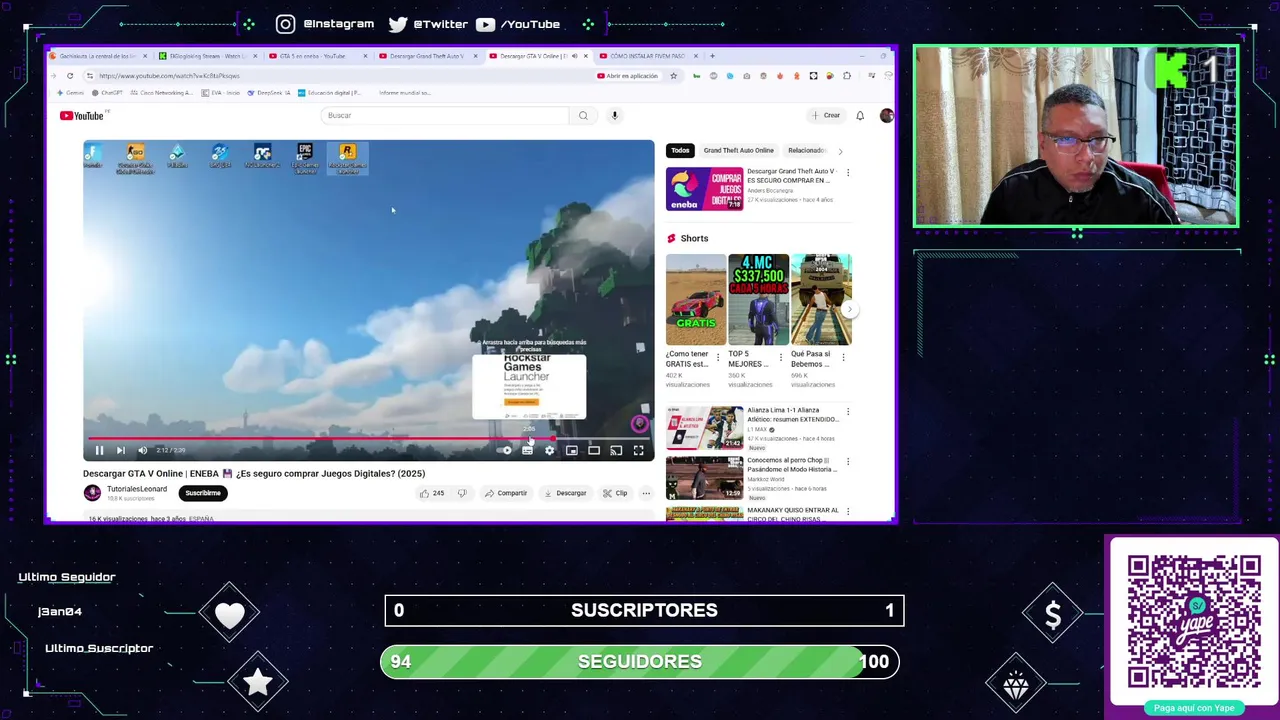Click the YouTube icon in overlay header
The width and height of the screenshot is (1280, 720).
click(485, 24)
